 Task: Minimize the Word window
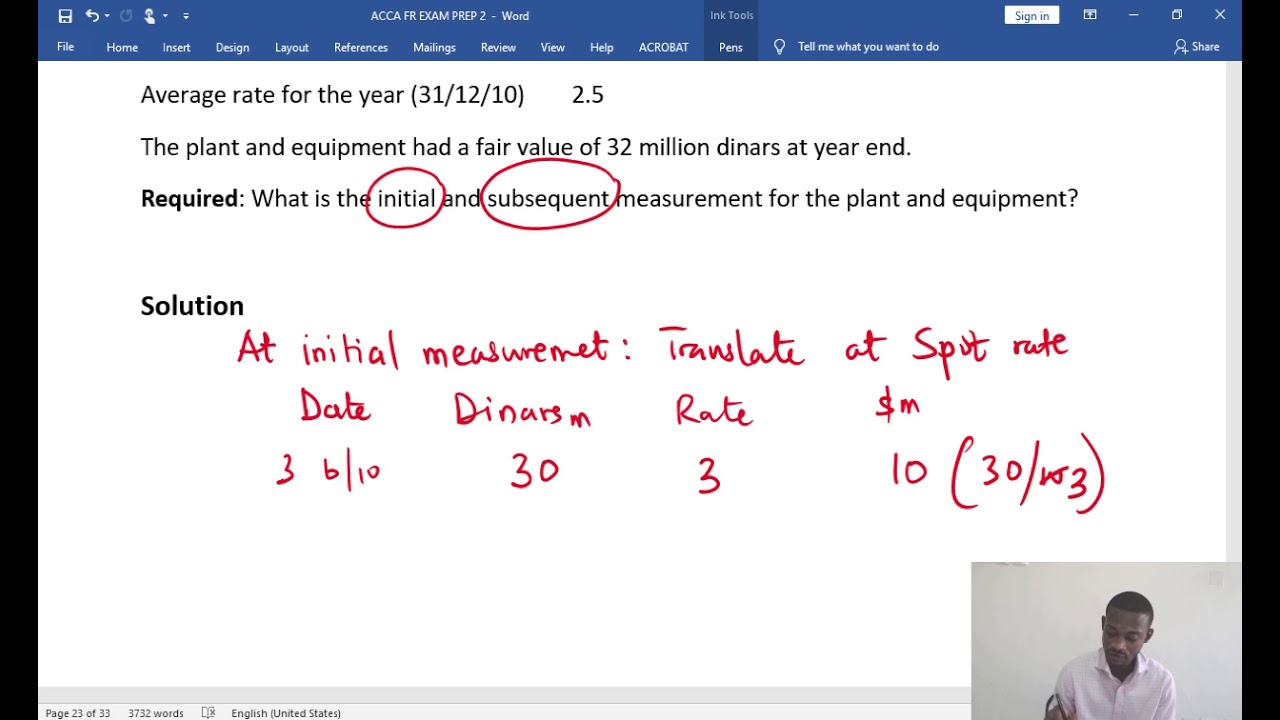click(1133, 15)
